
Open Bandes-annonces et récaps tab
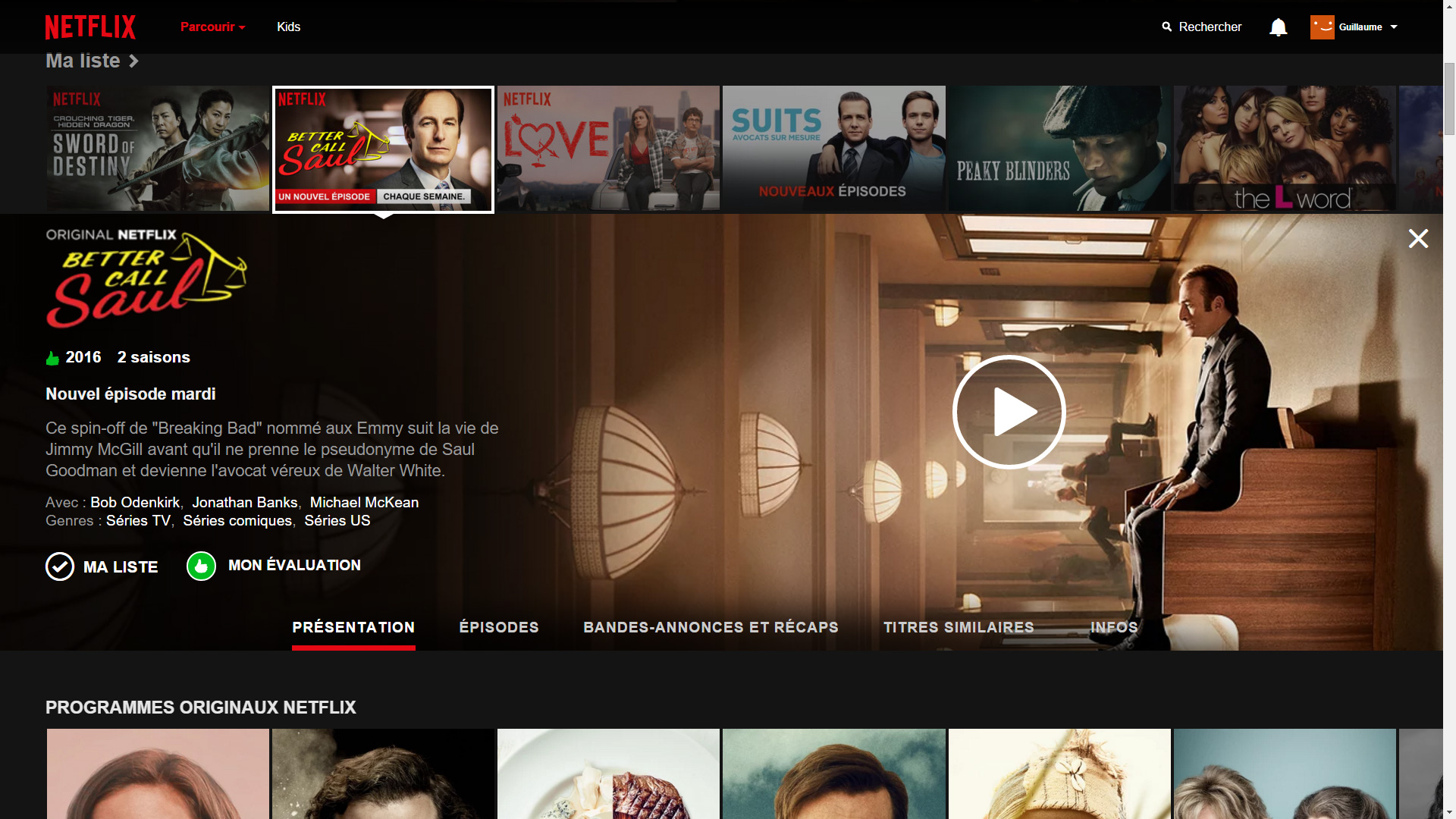711,628
